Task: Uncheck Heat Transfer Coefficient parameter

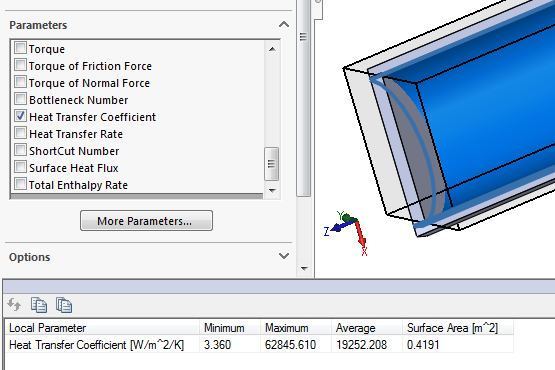Action: [21, 116]
